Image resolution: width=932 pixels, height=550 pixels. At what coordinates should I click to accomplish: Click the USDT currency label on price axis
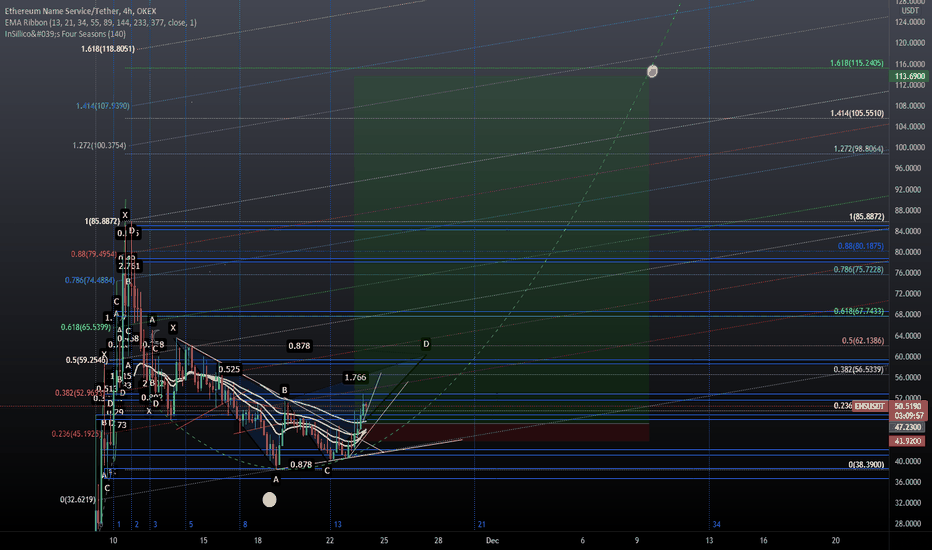tap(910, 11)
